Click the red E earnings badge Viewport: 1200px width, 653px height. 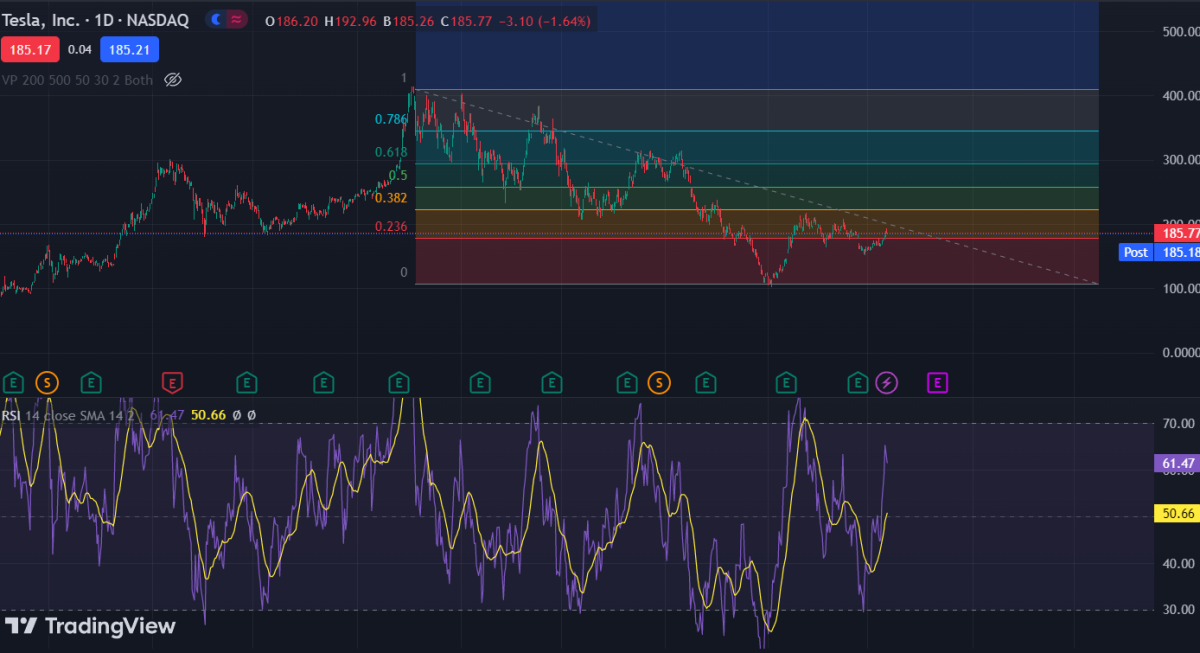point(173,382)
